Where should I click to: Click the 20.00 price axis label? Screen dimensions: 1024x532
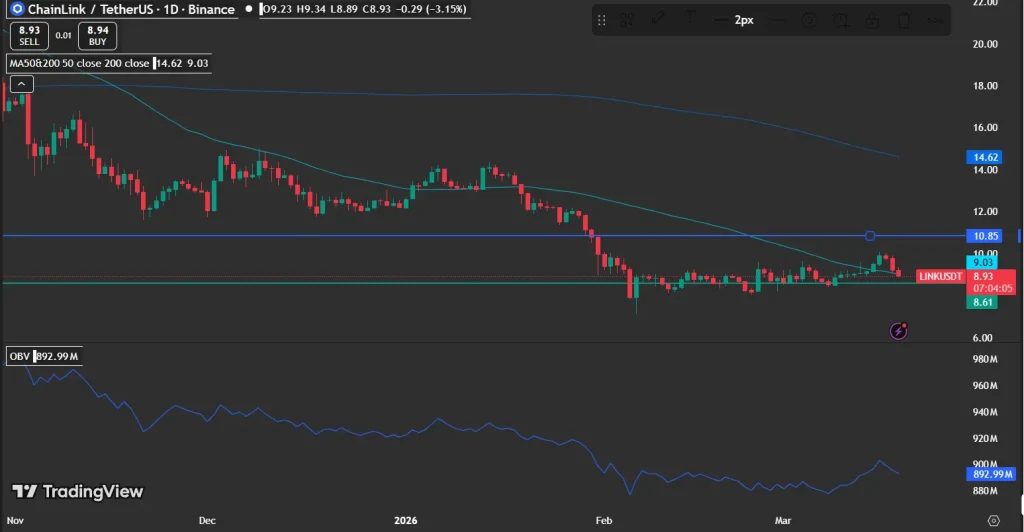(985, 44)
